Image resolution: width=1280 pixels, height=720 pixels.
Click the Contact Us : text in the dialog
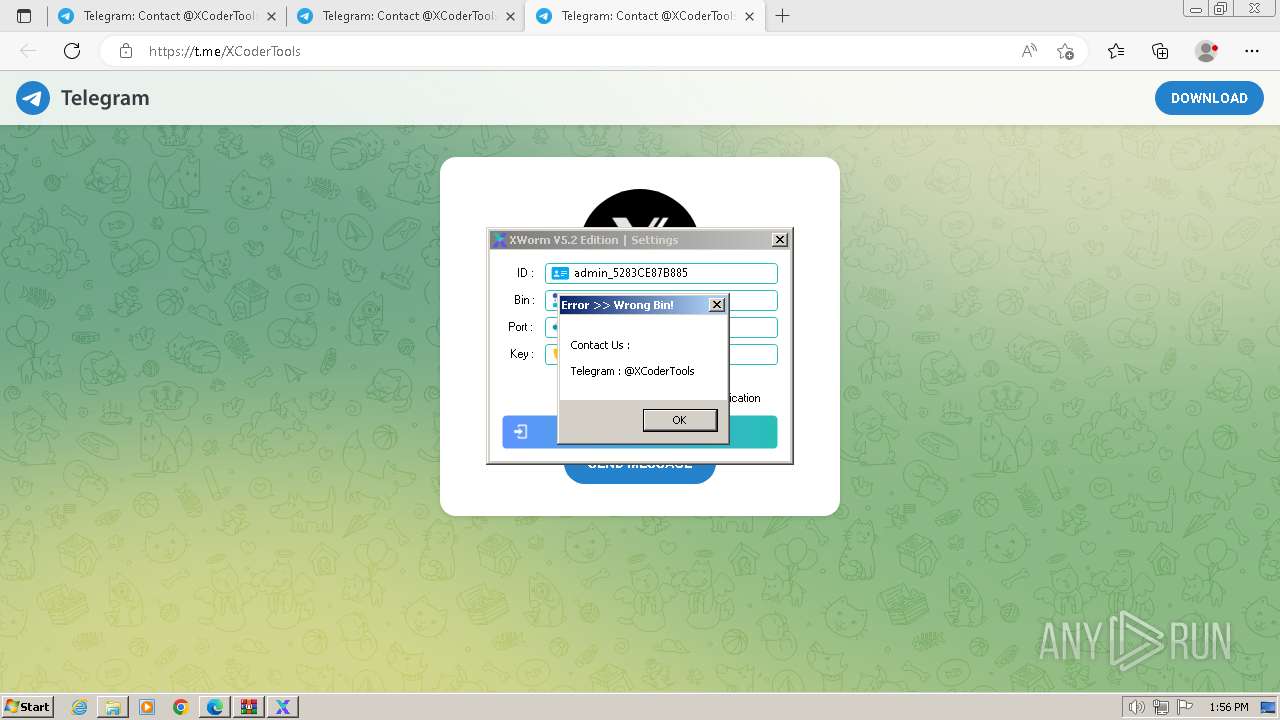coord(600,345)
